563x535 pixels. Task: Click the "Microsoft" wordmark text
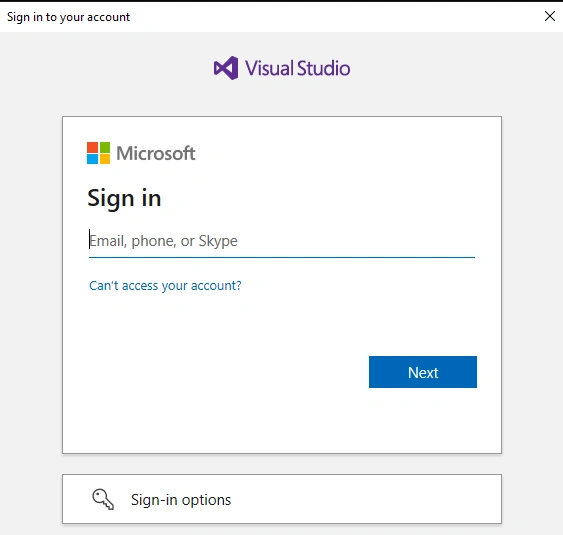(156, 153)
